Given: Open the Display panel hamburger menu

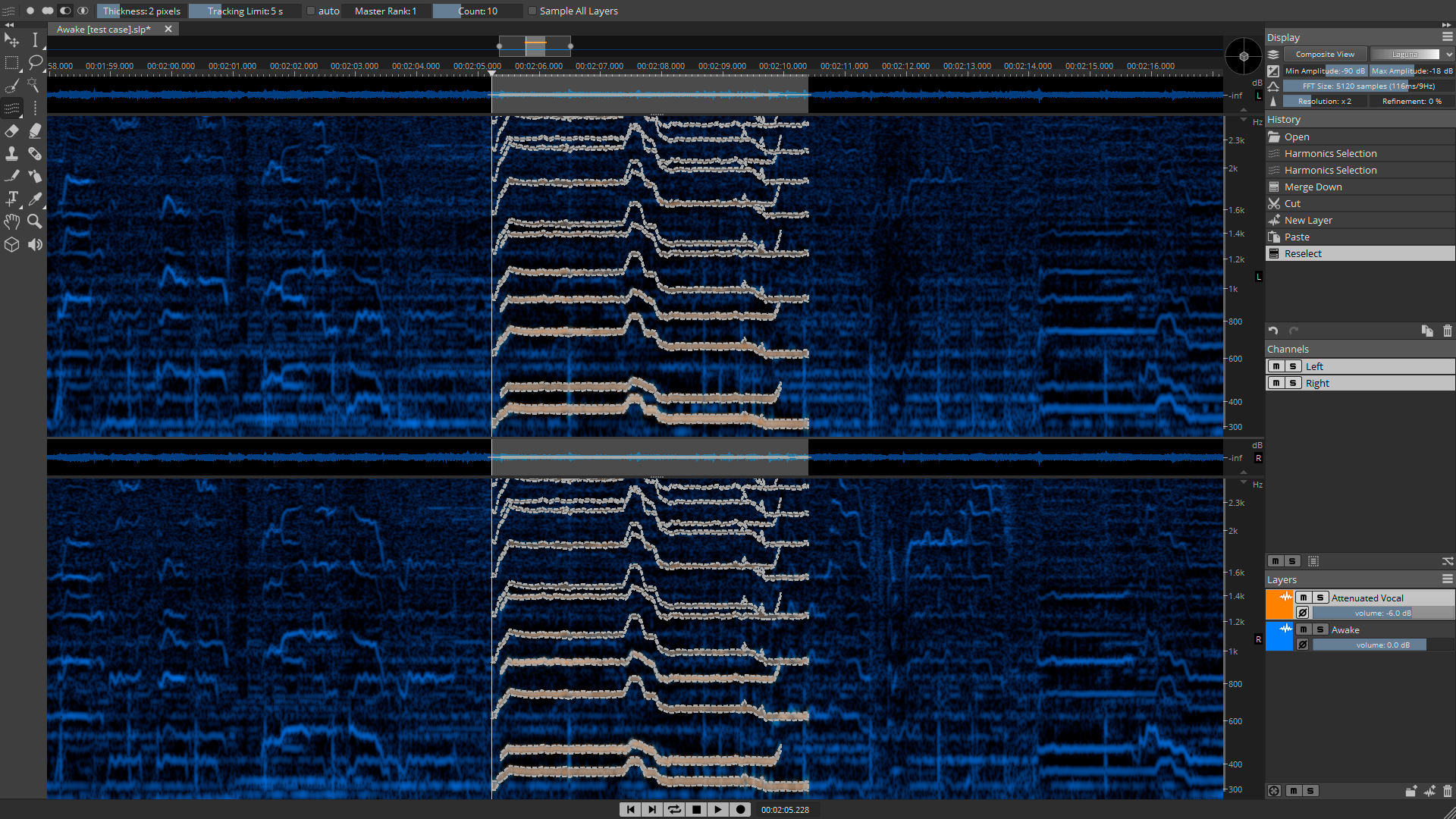Looking at the screenshot, I should click(1447, 37).
